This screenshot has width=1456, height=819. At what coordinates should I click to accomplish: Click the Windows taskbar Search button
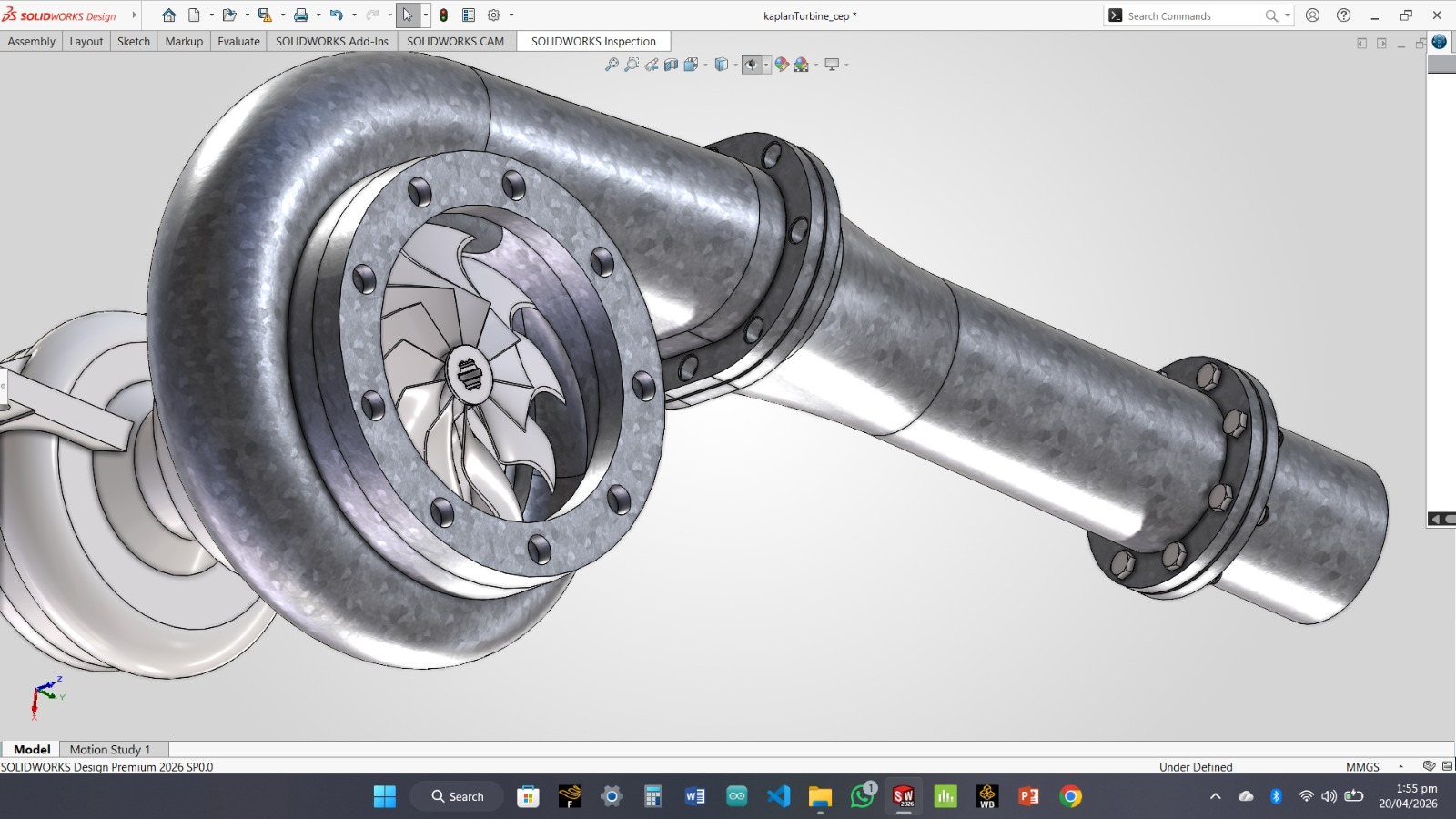pos(457,796)
